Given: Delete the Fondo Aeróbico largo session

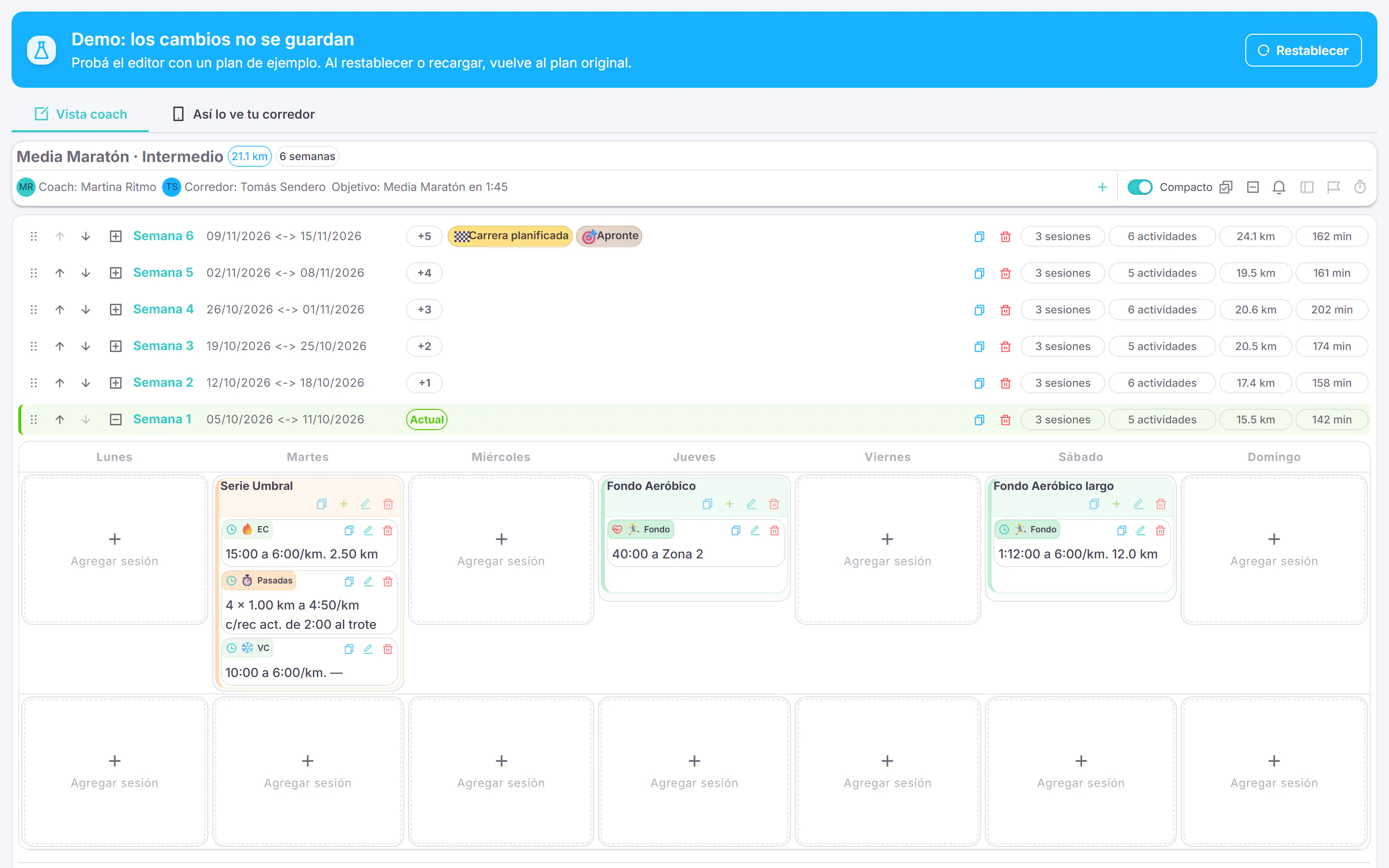Looking at the screenshot, I should 1160,504.
